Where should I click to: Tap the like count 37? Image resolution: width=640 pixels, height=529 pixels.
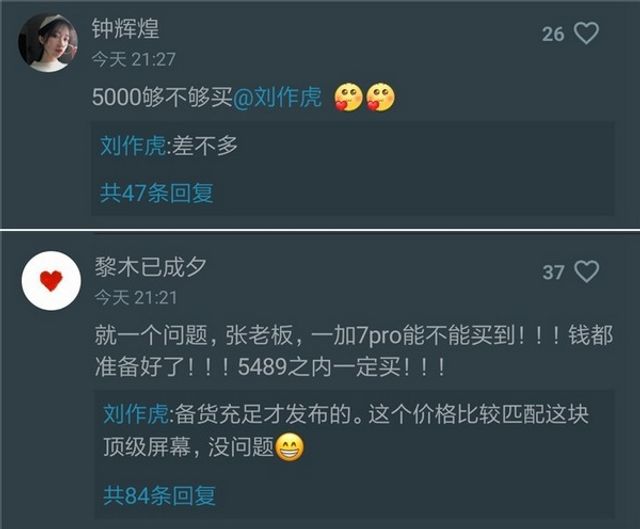(x=553, y=272)
